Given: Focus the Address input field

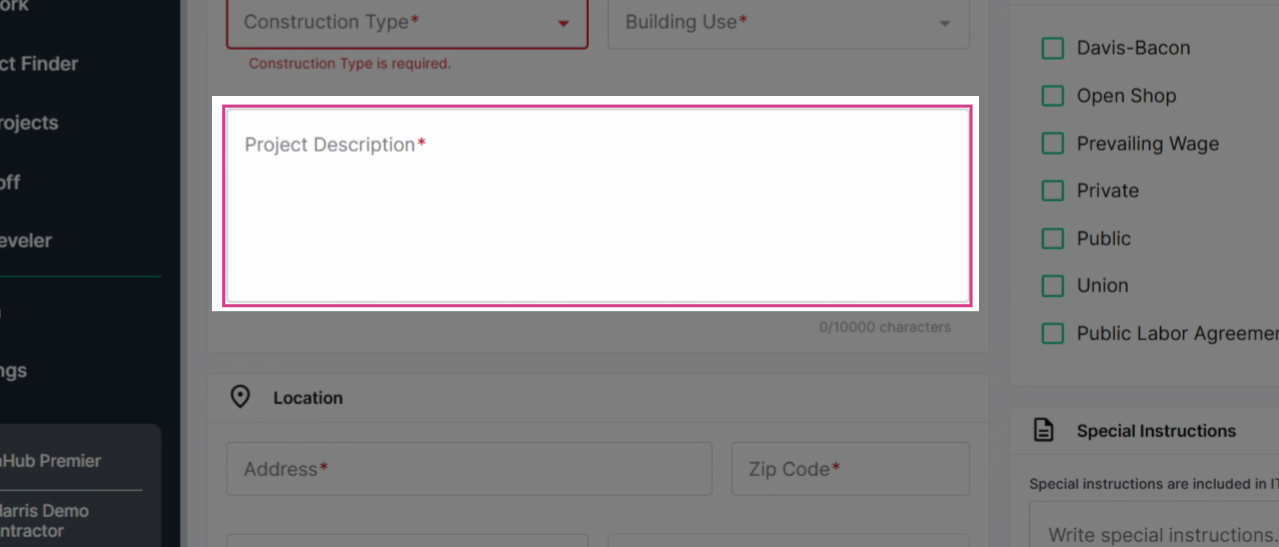Looking at the screenshot, I should [x=469, y=469].
